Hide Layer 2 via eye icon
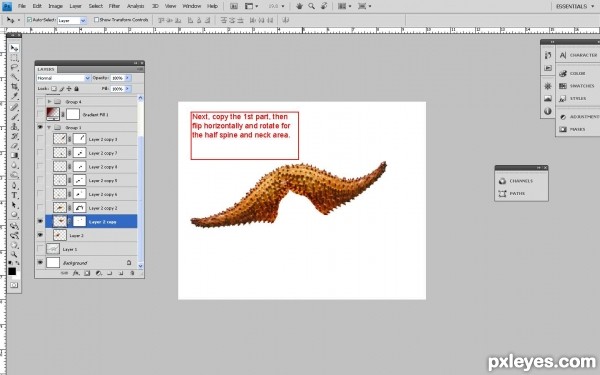The image size is (600, 375). click(40, 235)
